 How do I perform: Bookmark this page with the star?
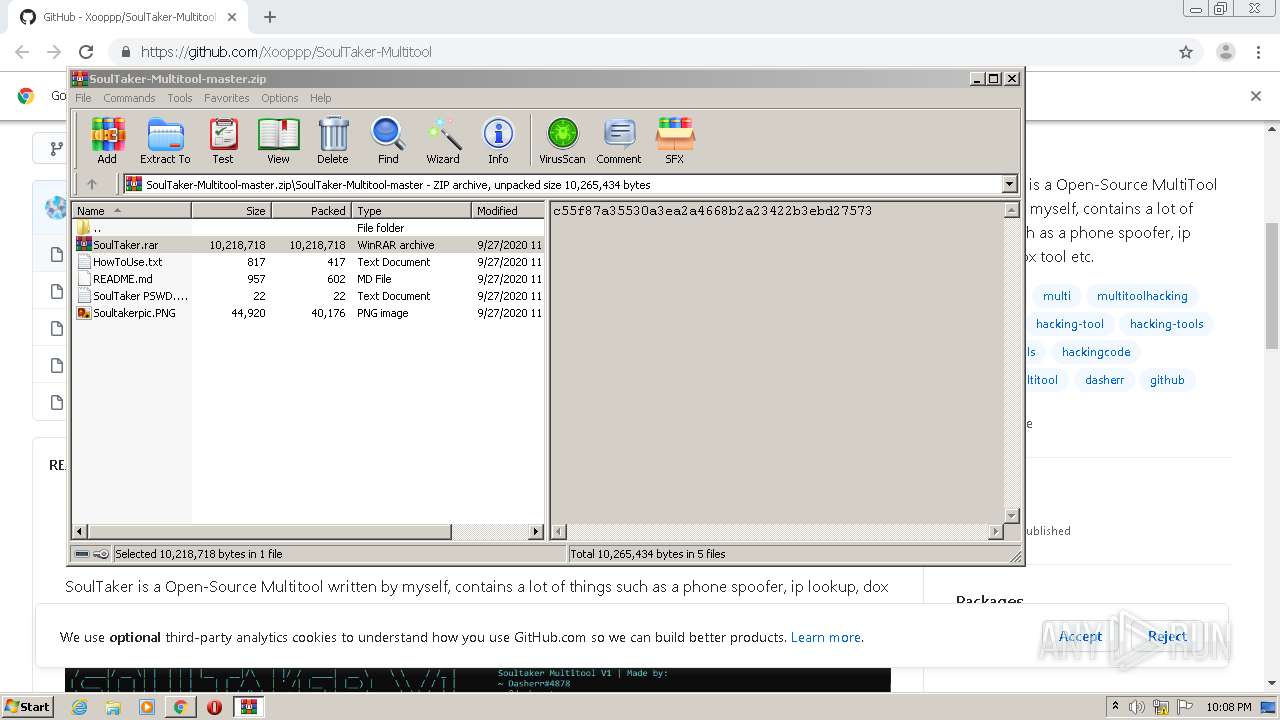[x=1186, y=52]
